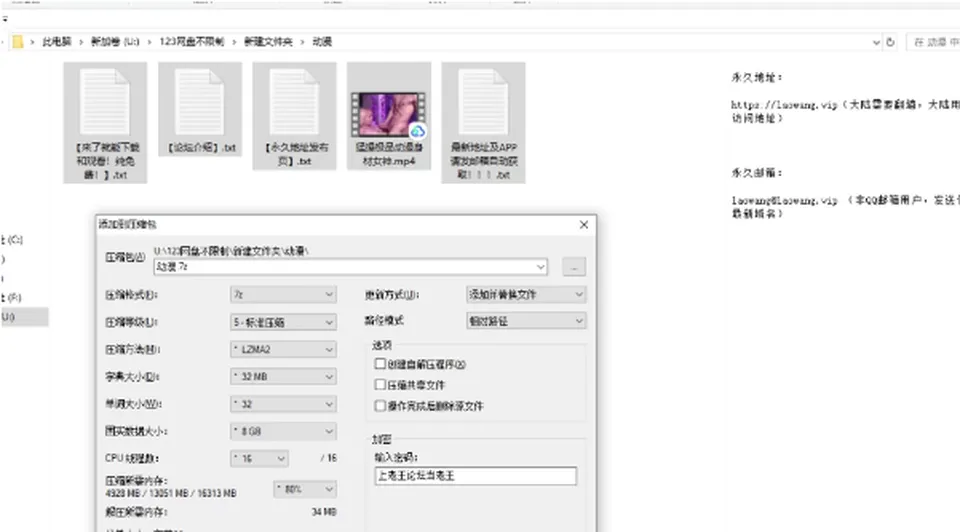
Task: Click the browse '...' button beside archive name
Action: coord(574,267)
